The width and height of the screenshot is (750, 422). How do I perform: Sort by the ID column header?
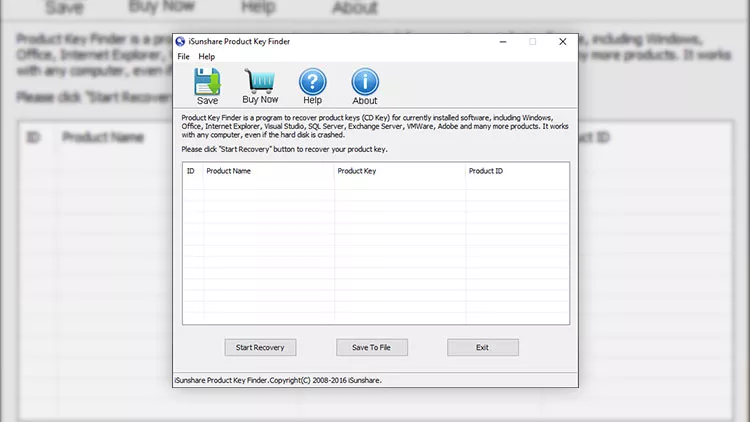point(191,171)
